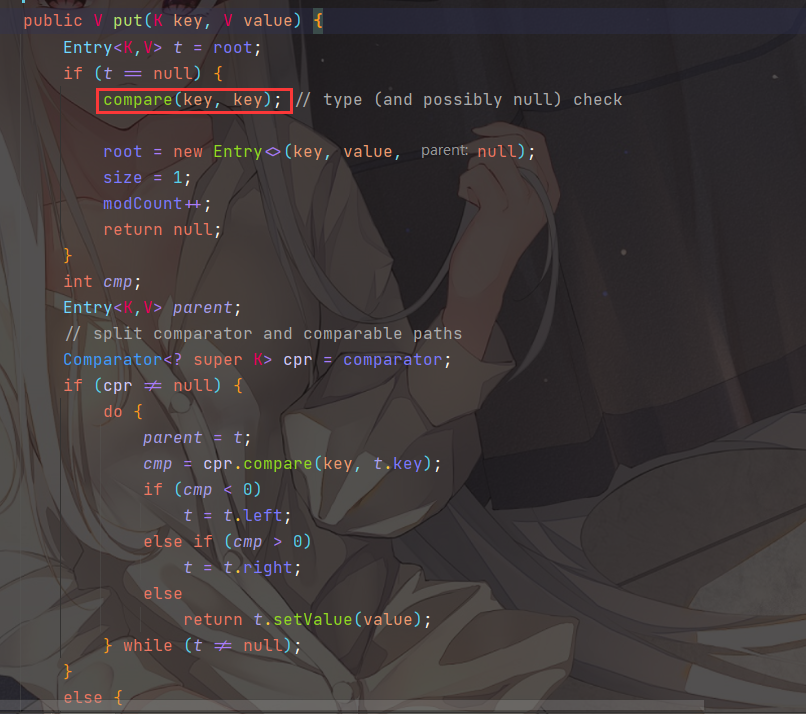Click the 'if (t == null) {' line
The image size is (806, 714).
[x=143, y=74]
